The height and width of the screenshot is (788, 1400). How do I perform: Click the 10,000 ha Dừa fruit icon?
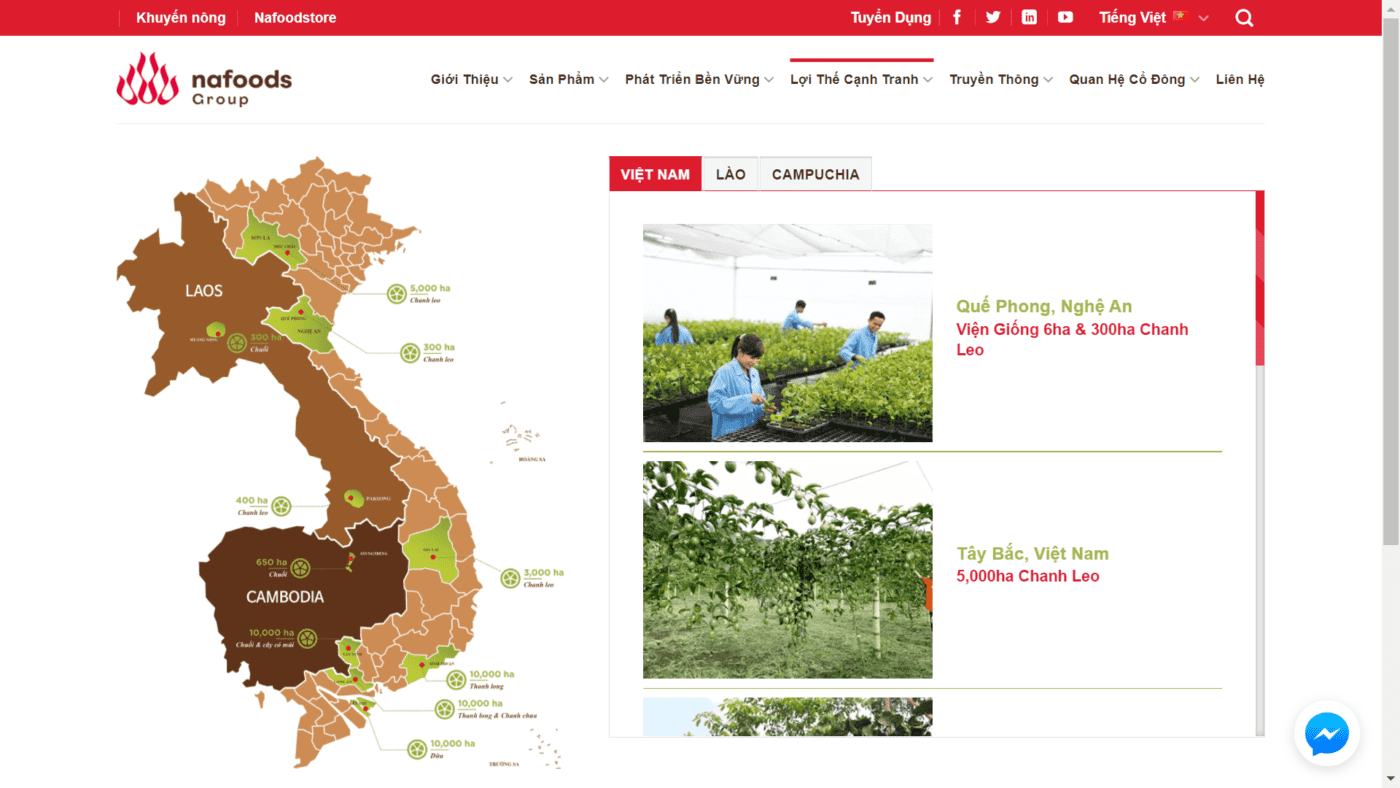(x=417, y=748)
